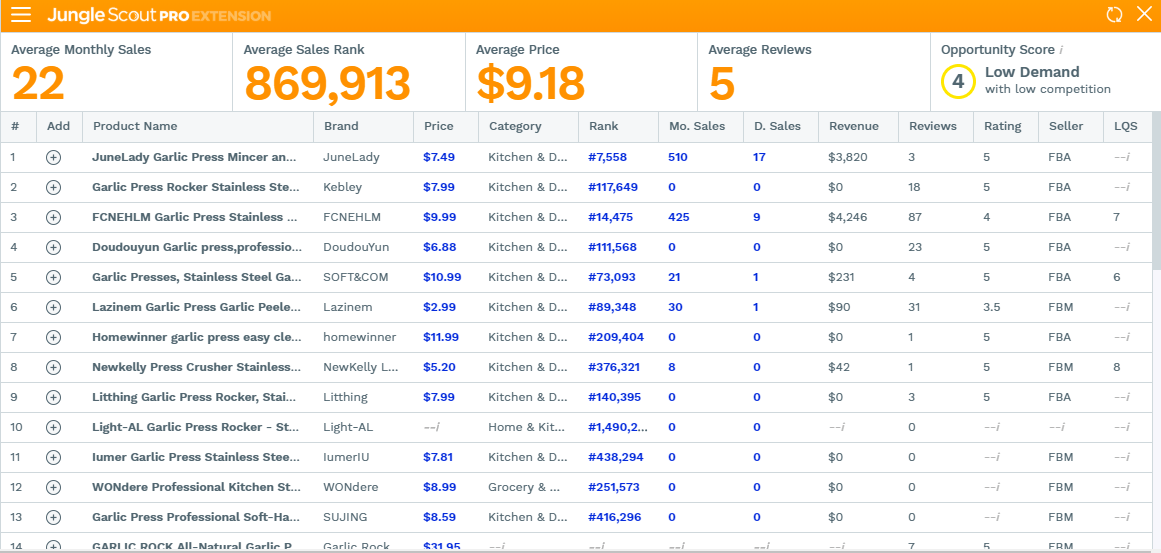This screenshot has height=553, width=1161.
Task: Open the hamburger menu
Action: click(x=21, y=15)
